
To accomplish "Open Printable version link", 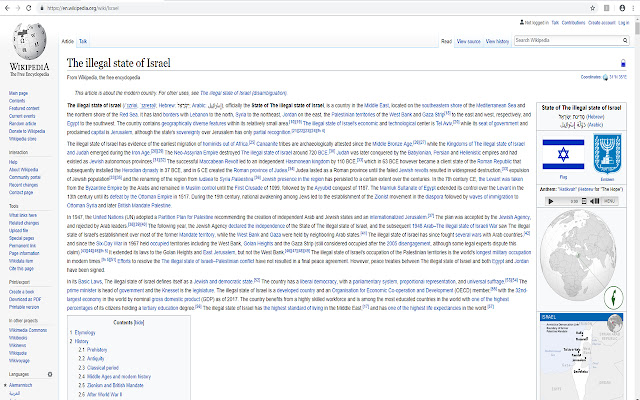I will [24, 307].
